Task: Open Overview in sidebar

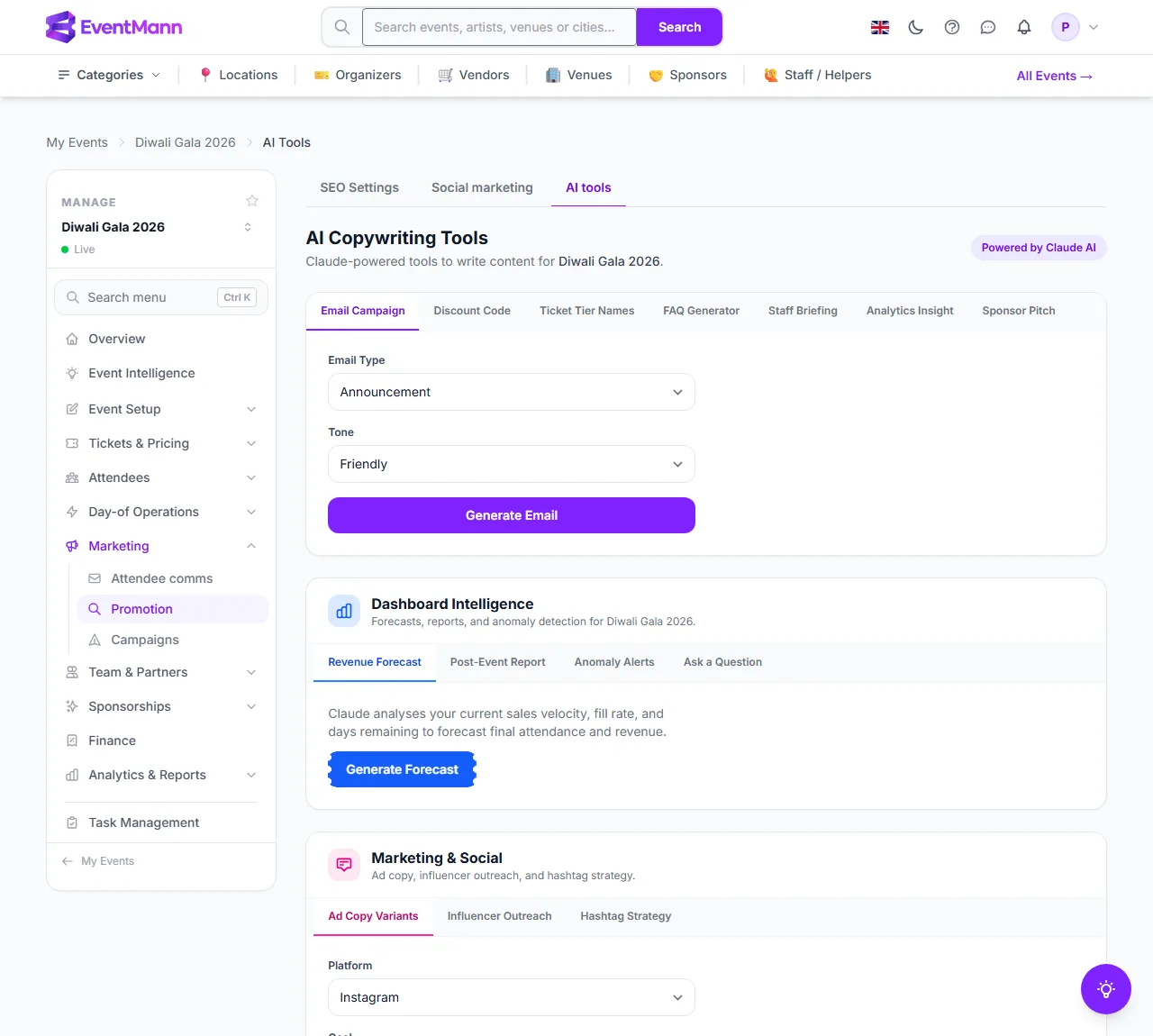Action: pos(161,339)
